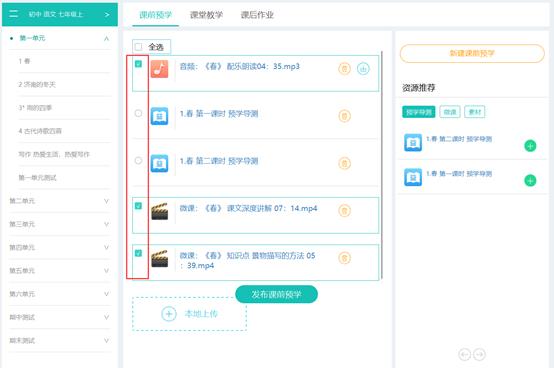554x368 pixels.
Task: Switch to the 课后作业 tab
Action: [257, 15]
